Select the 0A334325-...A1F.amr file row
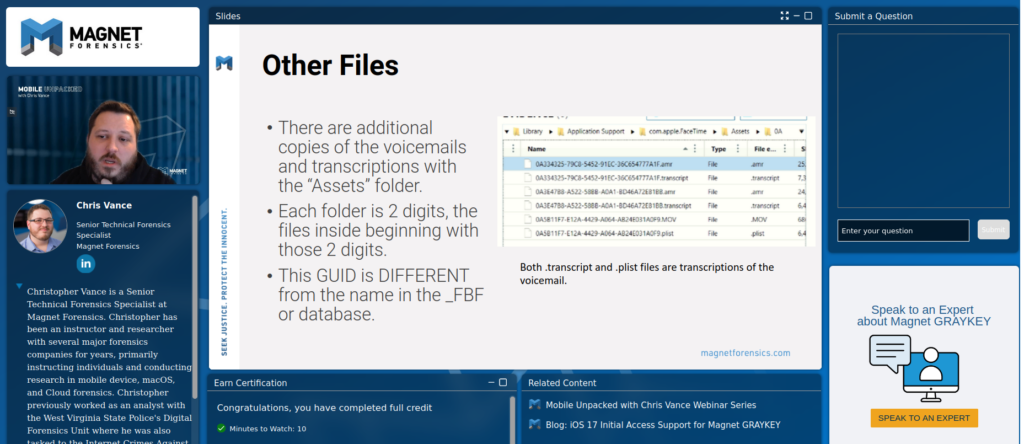The image size is (1024, 444). (x=654, y=164)
